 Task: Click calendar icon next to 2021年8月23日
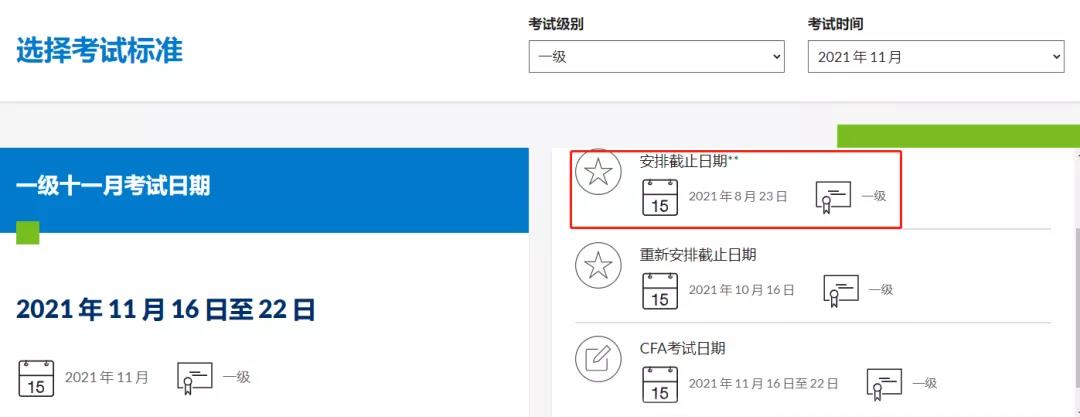[x=660, y=197]
